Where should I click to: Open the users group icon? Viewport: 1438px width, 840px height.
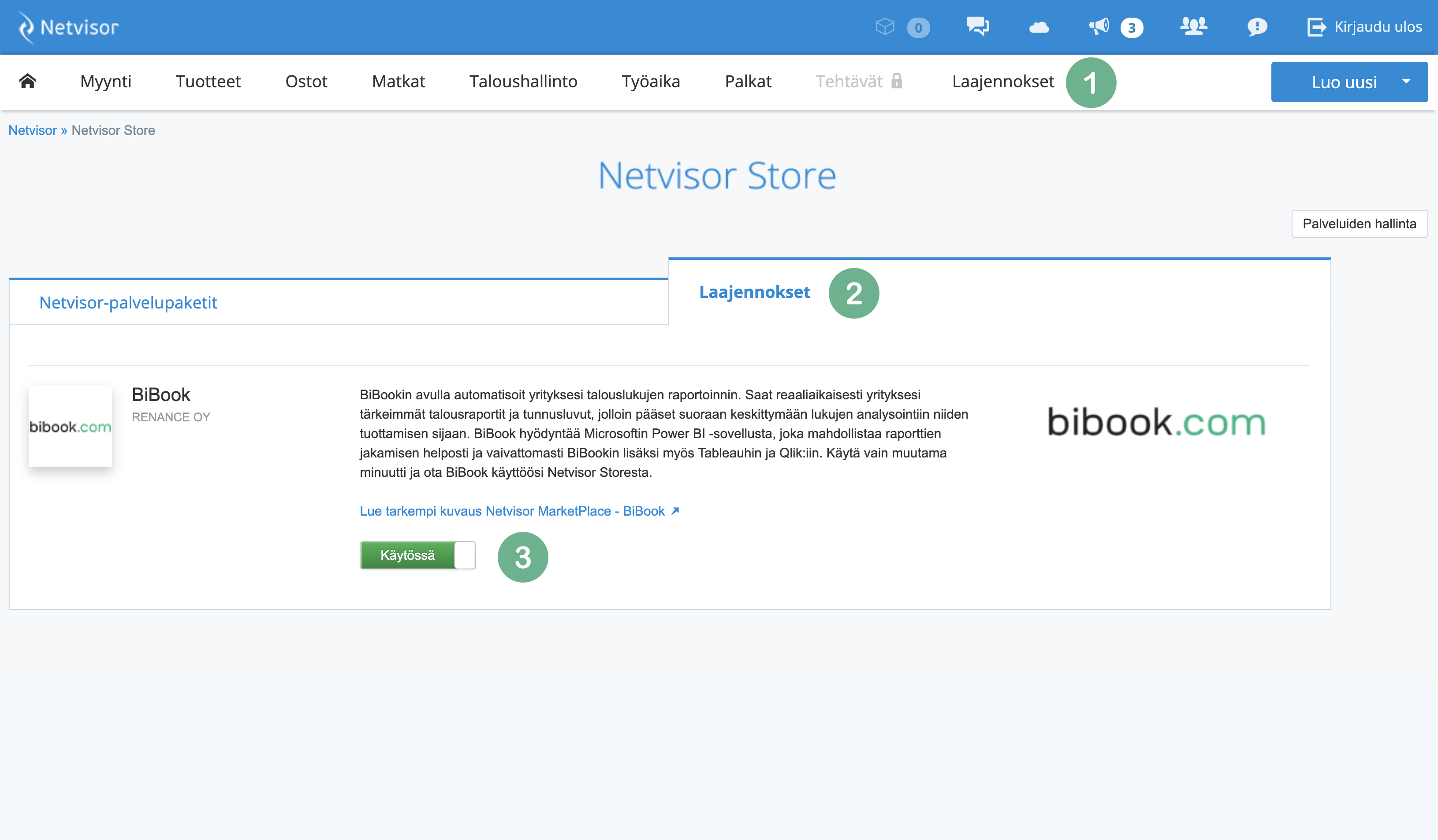(1193, 26)
